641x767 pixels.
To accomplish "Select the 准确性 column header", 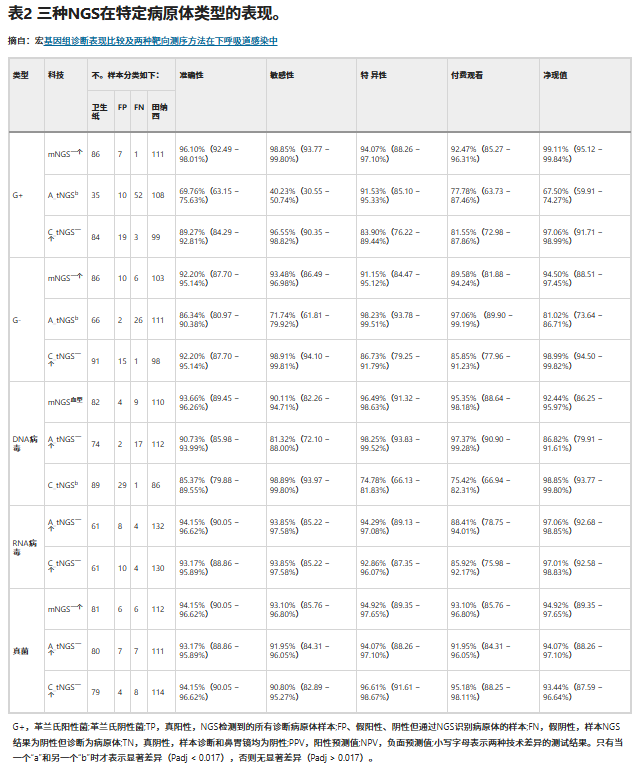I will coord(191,76).
